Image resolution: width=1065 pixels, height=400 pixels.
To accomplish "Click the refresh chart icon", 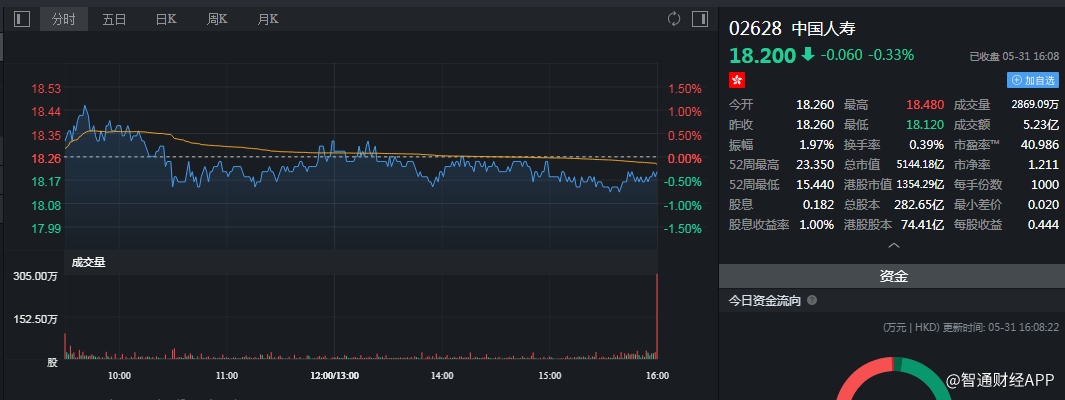I will 674,19.
